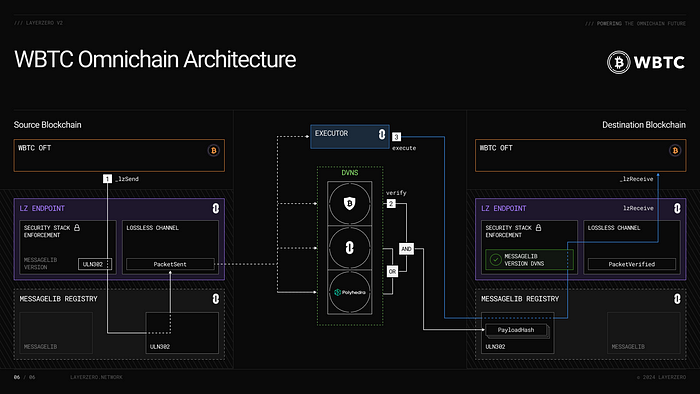Select the LayerZero DVN circle
This screenshot has width=700, height=394.
pyautogui.click(x=350, y=248)
